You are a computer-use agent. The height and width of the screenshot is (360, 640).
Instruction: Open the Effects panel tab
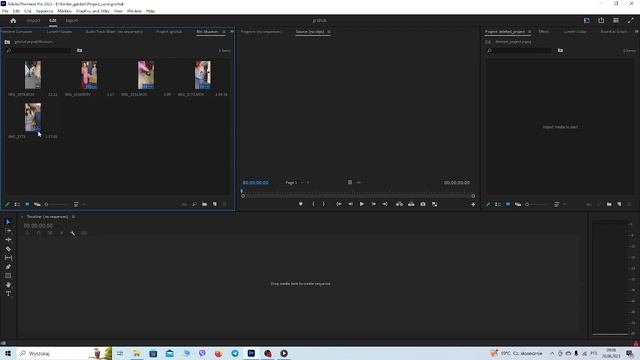(544, 31)
